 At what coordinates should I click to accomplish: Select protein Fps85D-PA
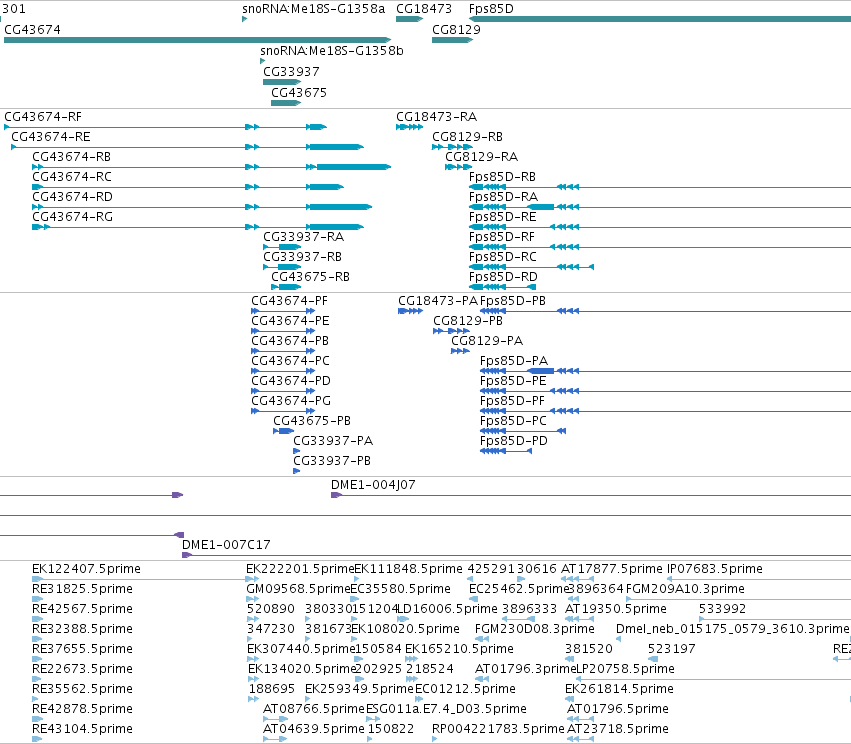pyautogui.click(x=665, y=371)
